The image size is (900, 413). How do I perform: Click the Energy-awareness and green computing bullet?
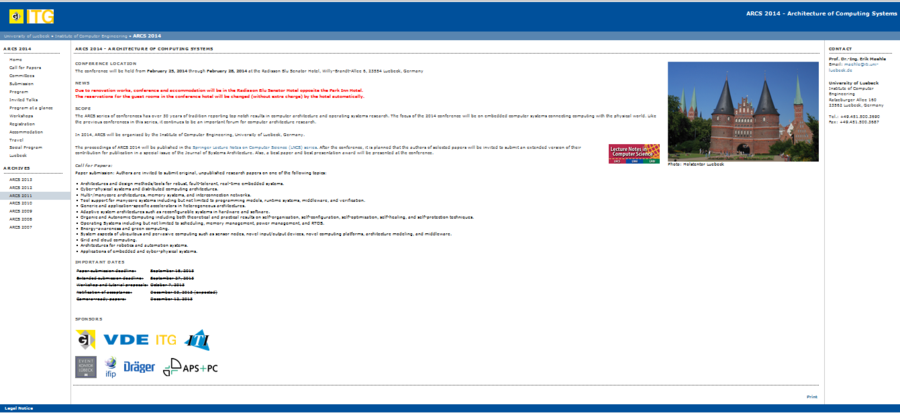pyautogui.click(x=124, y=228)
